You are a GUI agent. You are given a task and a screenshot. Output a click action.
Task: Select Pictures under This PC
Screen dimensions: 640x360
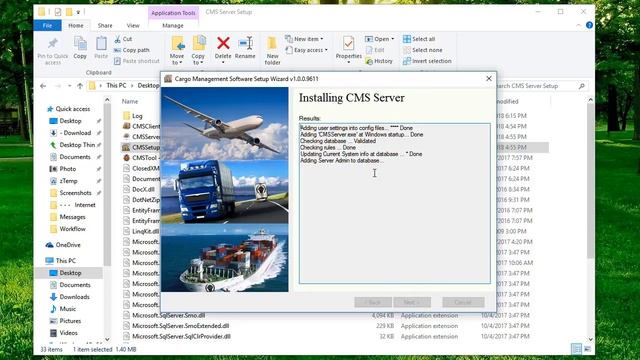pos(70,321)
